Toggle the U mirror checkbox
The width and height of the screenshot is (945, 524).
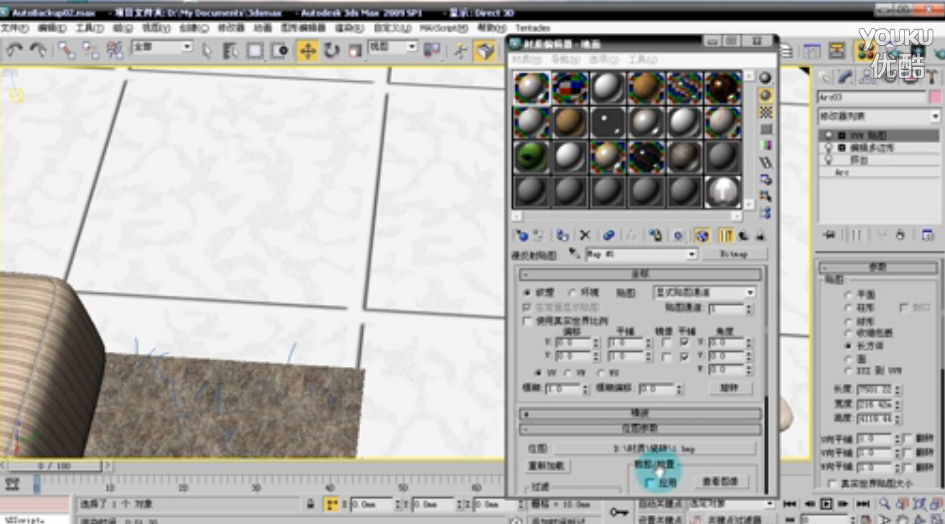point(666,342)
